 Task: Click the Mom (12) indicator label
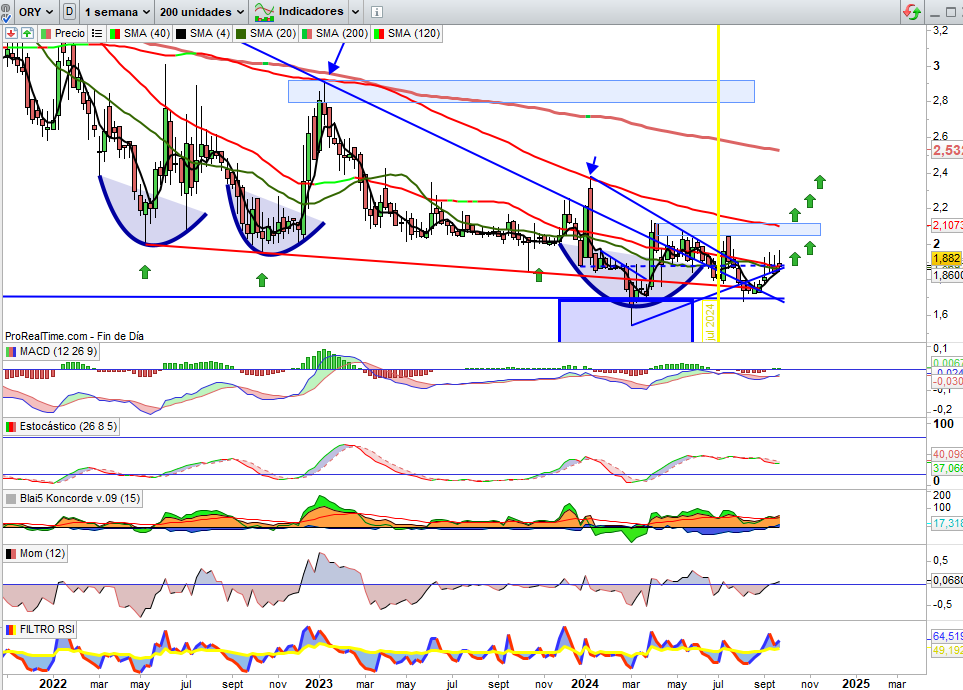pyautogui.click(x=35, y=554)
